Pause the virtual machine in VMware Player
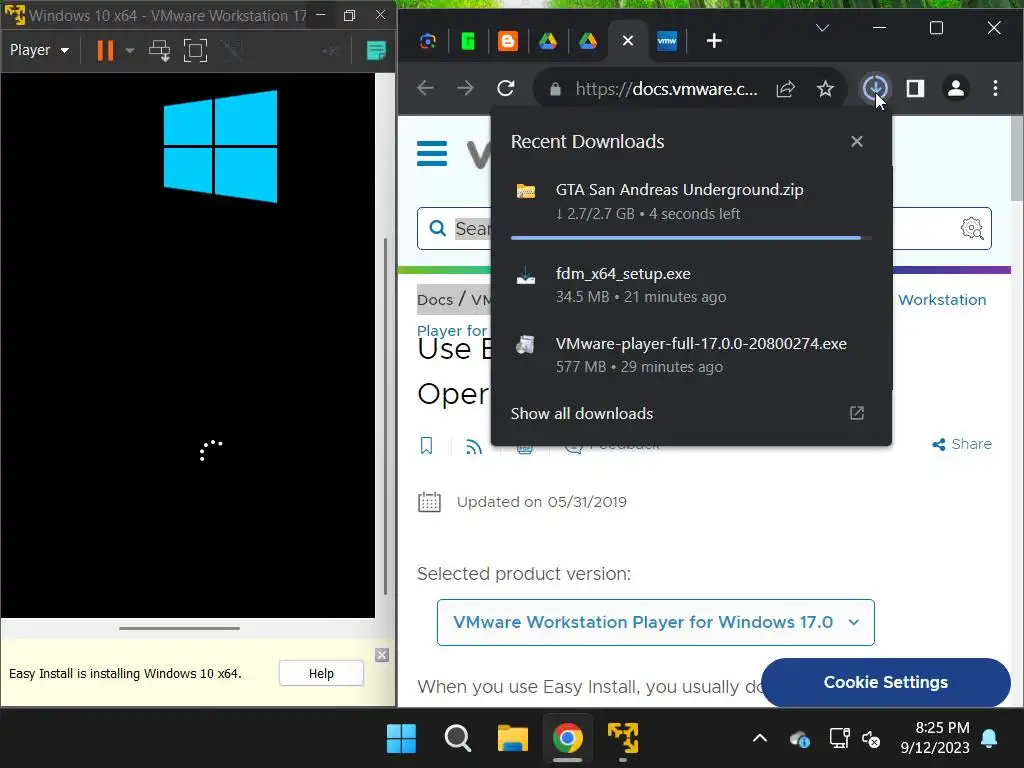The height and width of the screenshot is (768, 1024). (x=105, y=50)
